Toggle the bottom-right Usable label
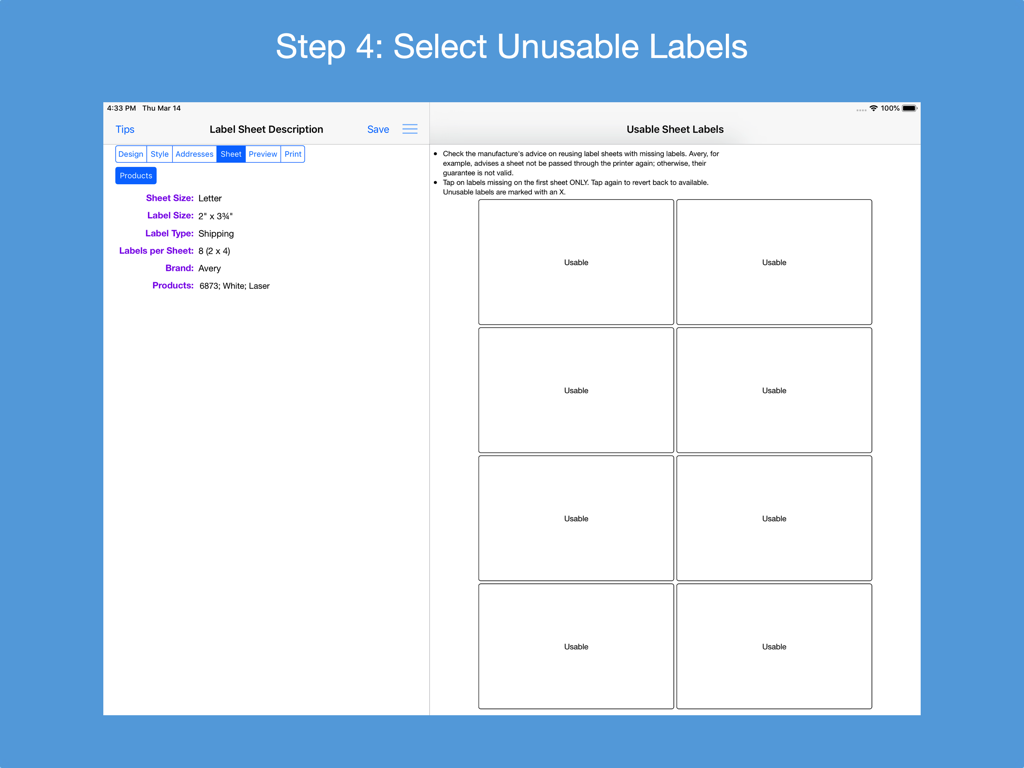The width and height of the screenshot is (1024, 768). pyautogui.click(x=774, y=646)
